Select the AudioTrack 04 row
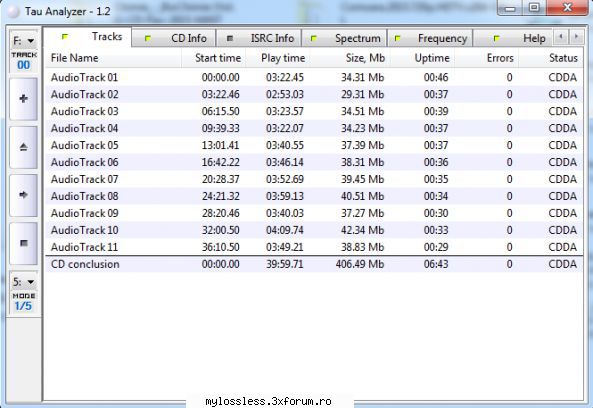The image size is (593, 408). point(314,129)
